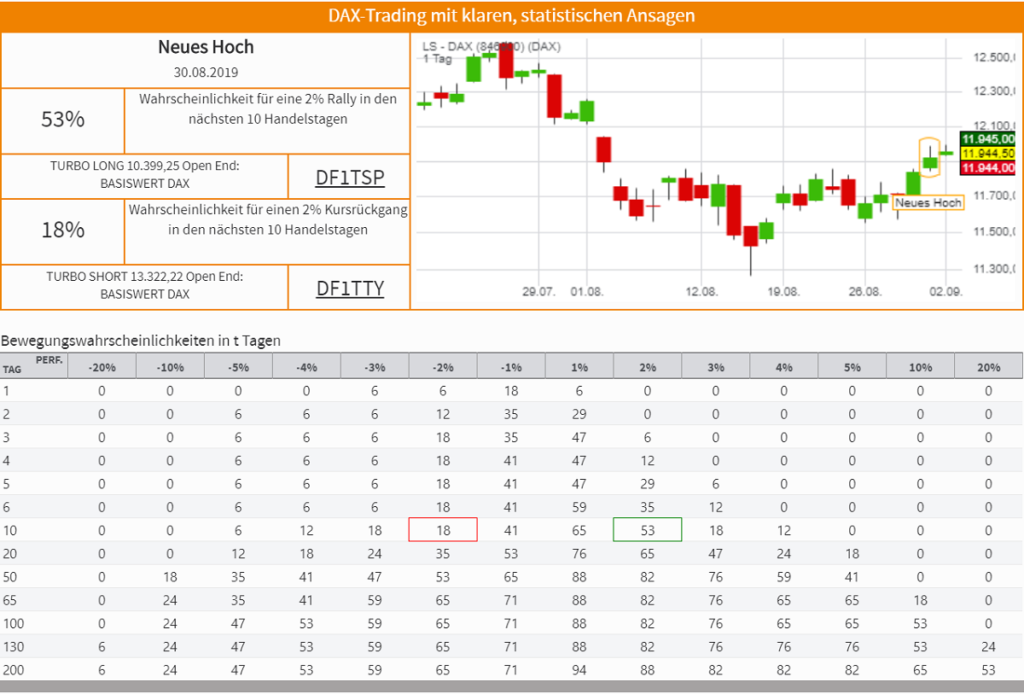Click the 12.08. date on chart axis

coord(701,291)
